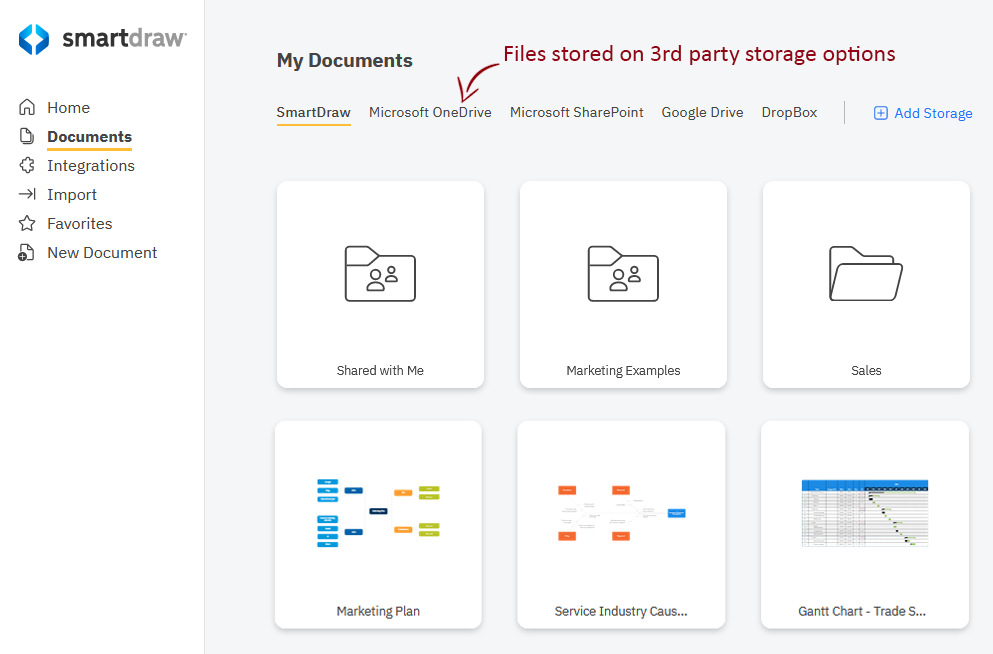Select the Google Drive storage tab
The width and height of the screenshot is (993, 654).
702,113
